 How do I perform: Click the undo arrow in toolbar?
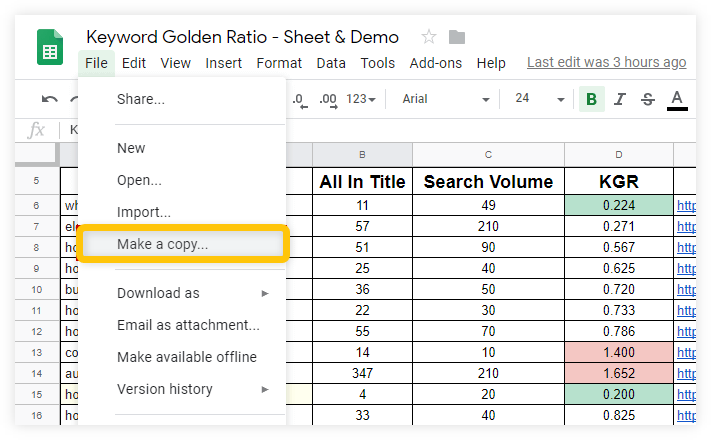coord(49,99)
